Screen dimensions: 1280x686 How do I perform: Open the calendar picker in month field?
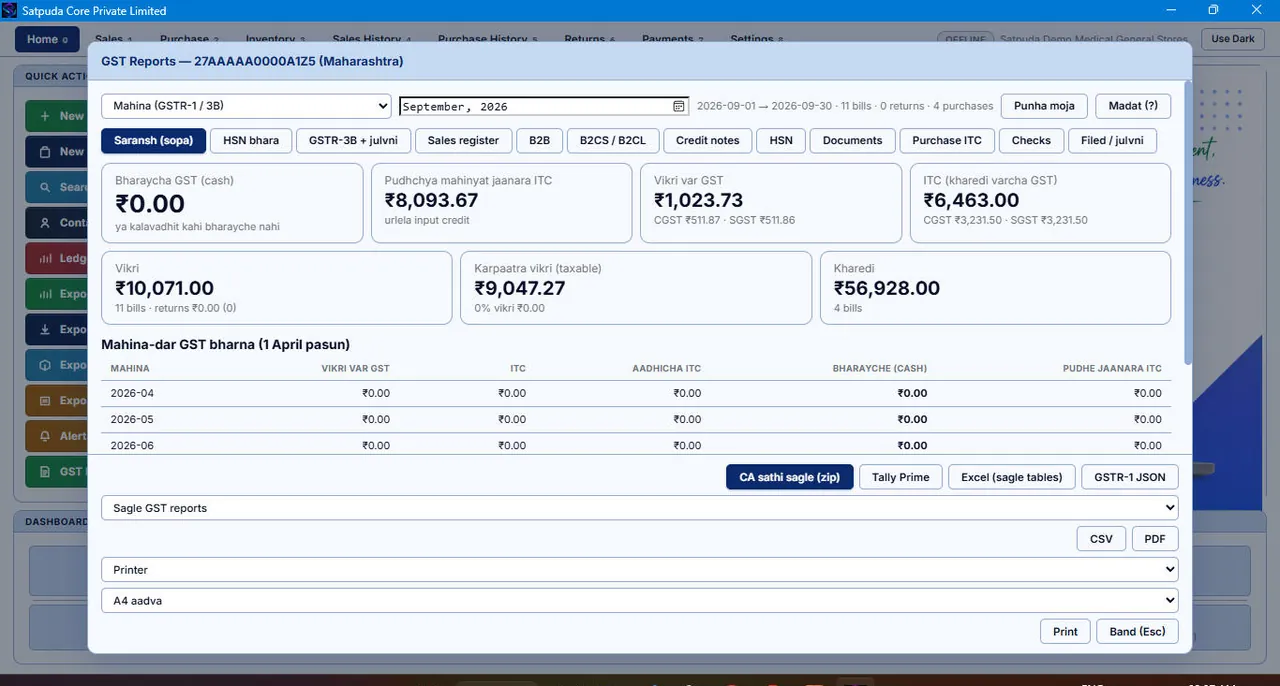click(x=679, y=106)
